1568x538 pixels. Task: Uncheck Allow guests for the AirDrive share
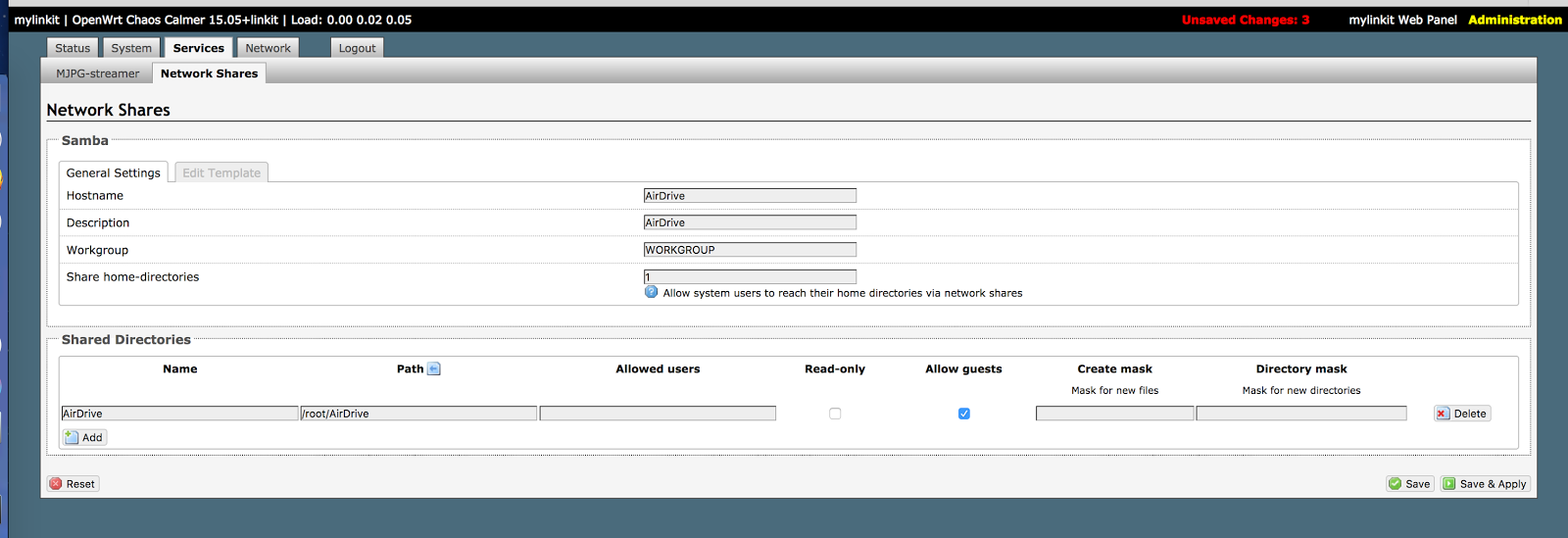[964, 414]
